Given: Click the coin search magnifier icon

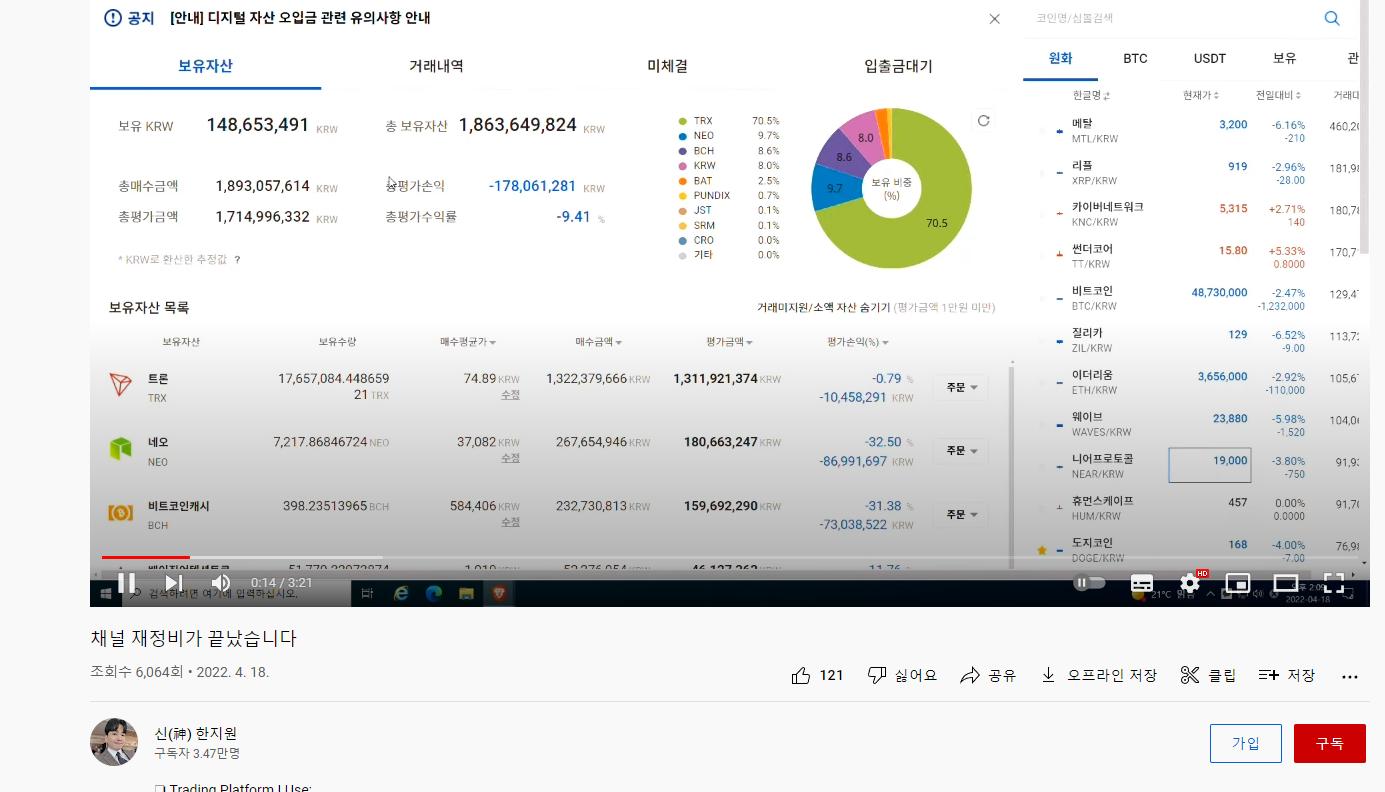Looking at the screenshot, I should [1332, 18].
